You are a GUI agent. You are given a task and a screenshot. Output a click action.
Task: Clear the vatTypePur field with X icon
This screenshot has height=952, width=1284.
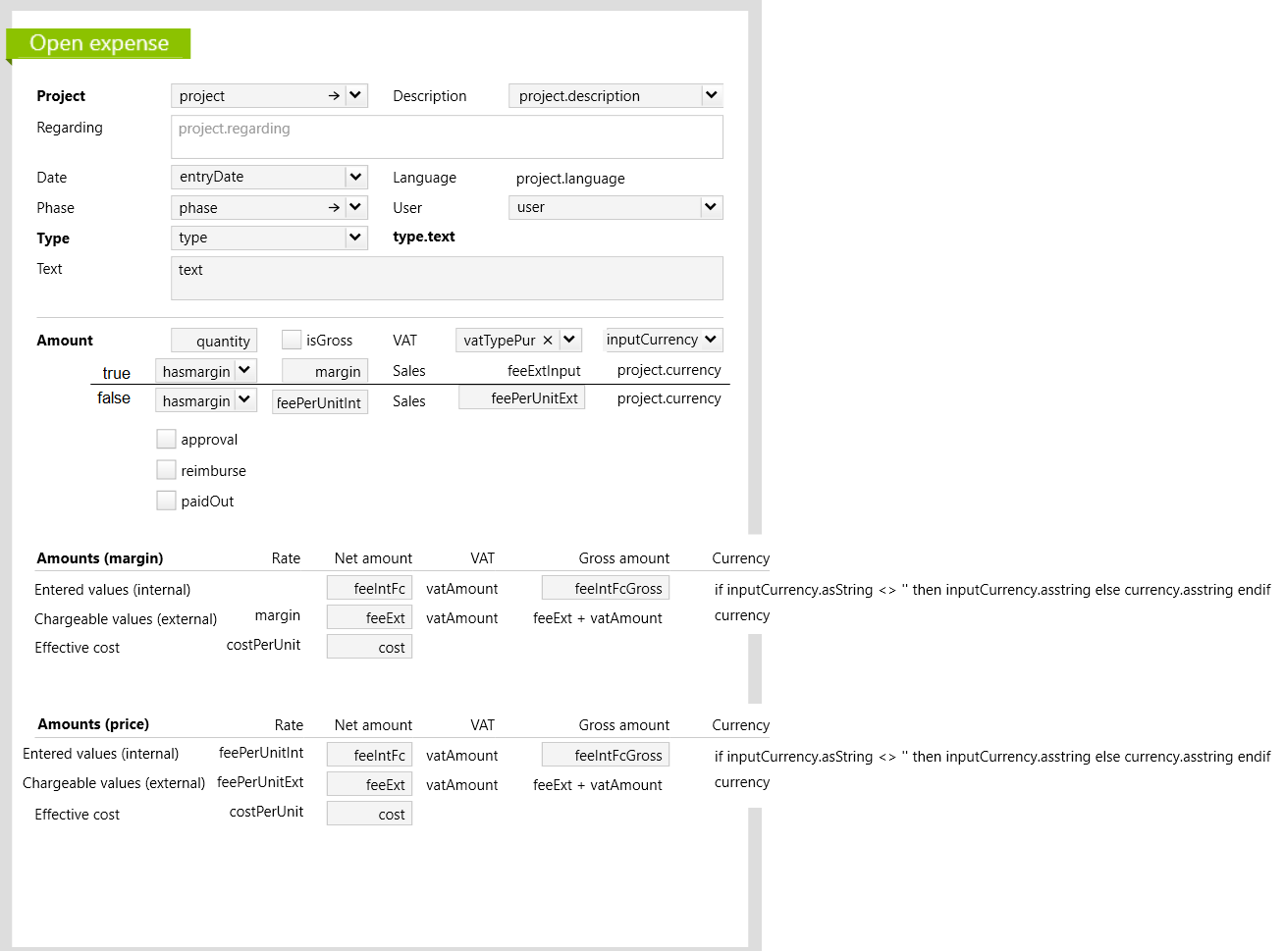coord(548,341)
